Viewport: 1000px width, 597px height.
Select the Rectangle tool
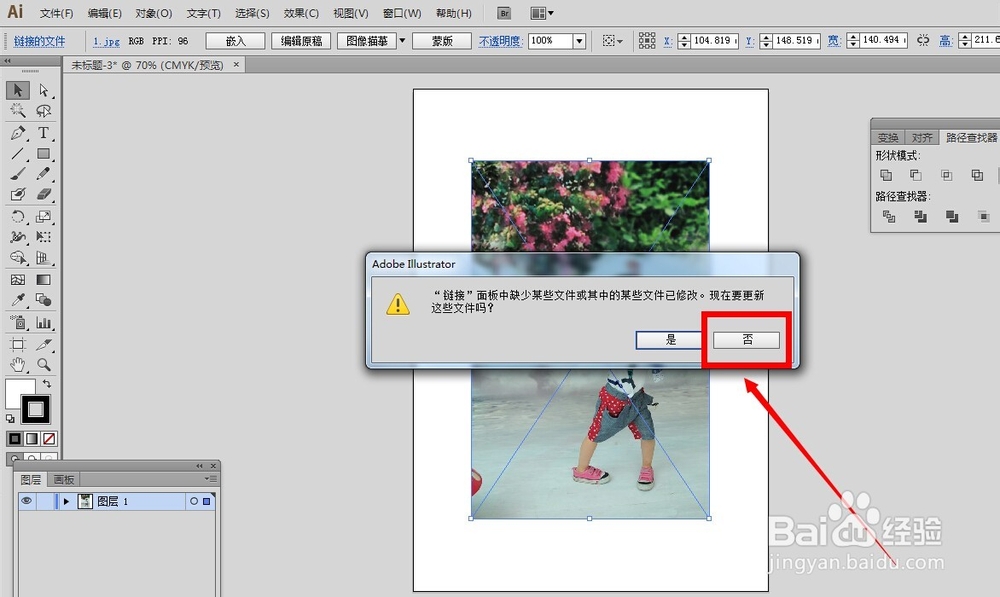(43, 154)
